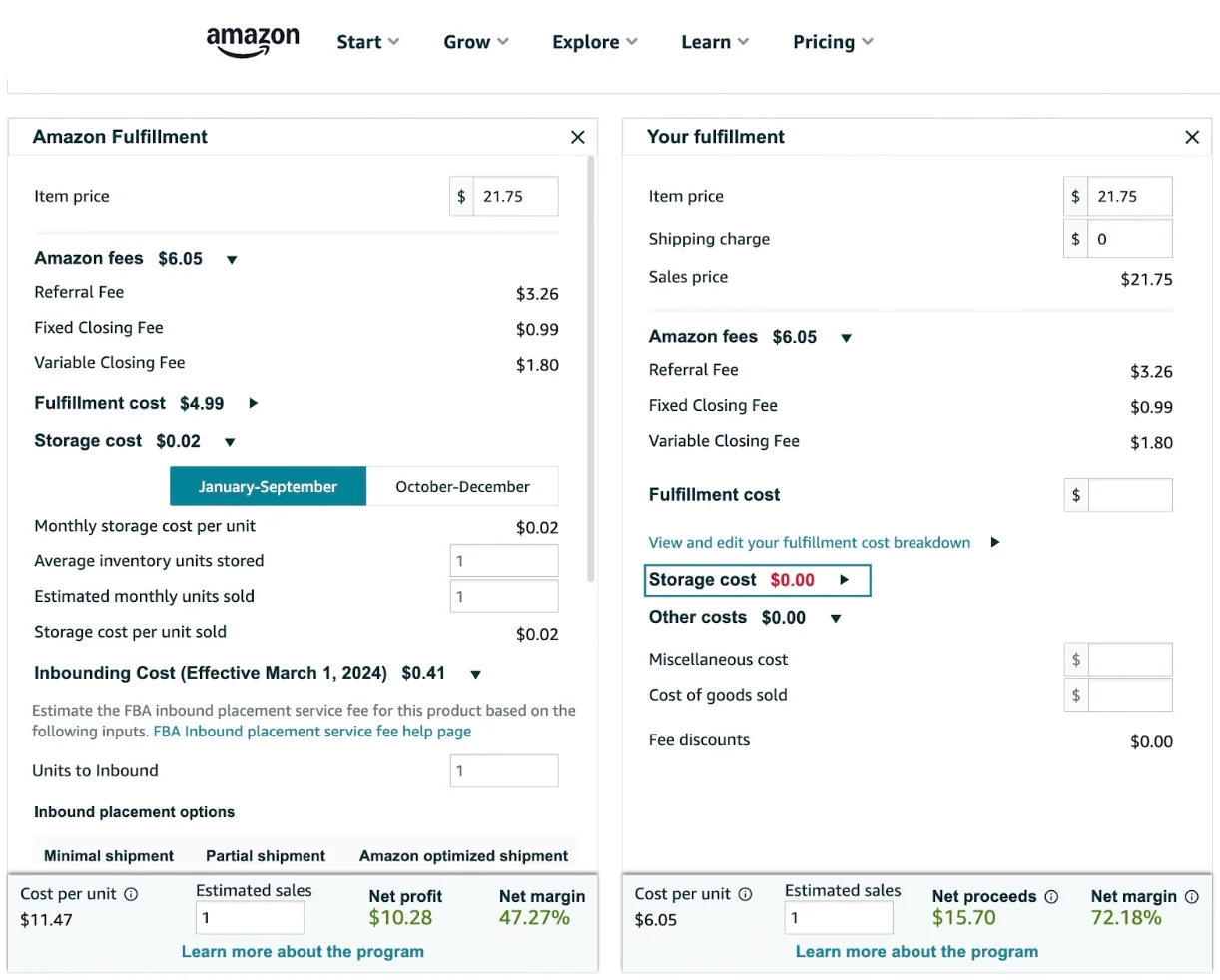The image size is (1220, 980).
Task: Open View and edit fulfillment cost breakdown
Action: pos(810,543)
